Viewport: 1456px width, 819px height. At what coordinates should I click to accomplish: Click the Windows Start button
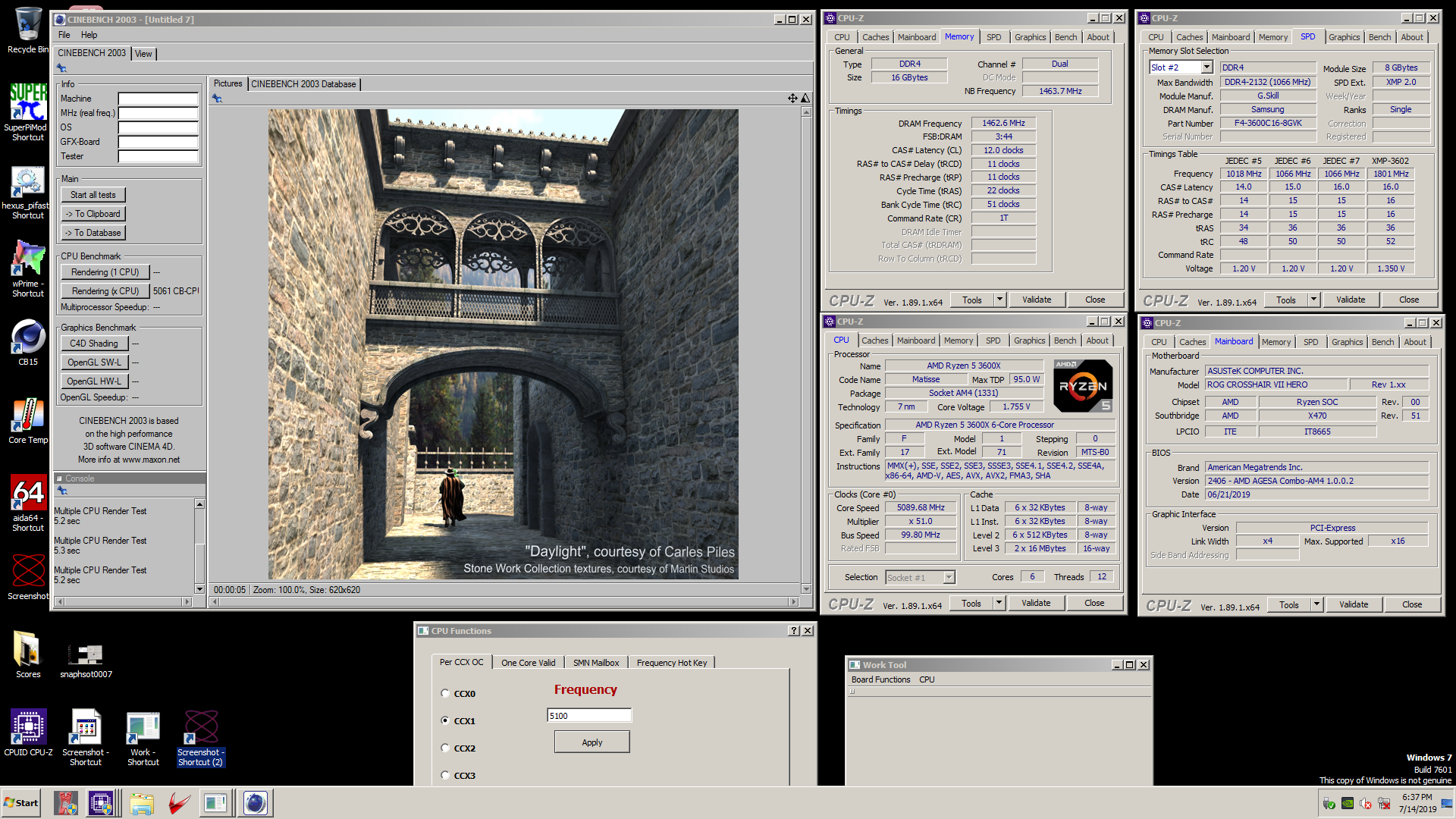[x=21, y=803]
